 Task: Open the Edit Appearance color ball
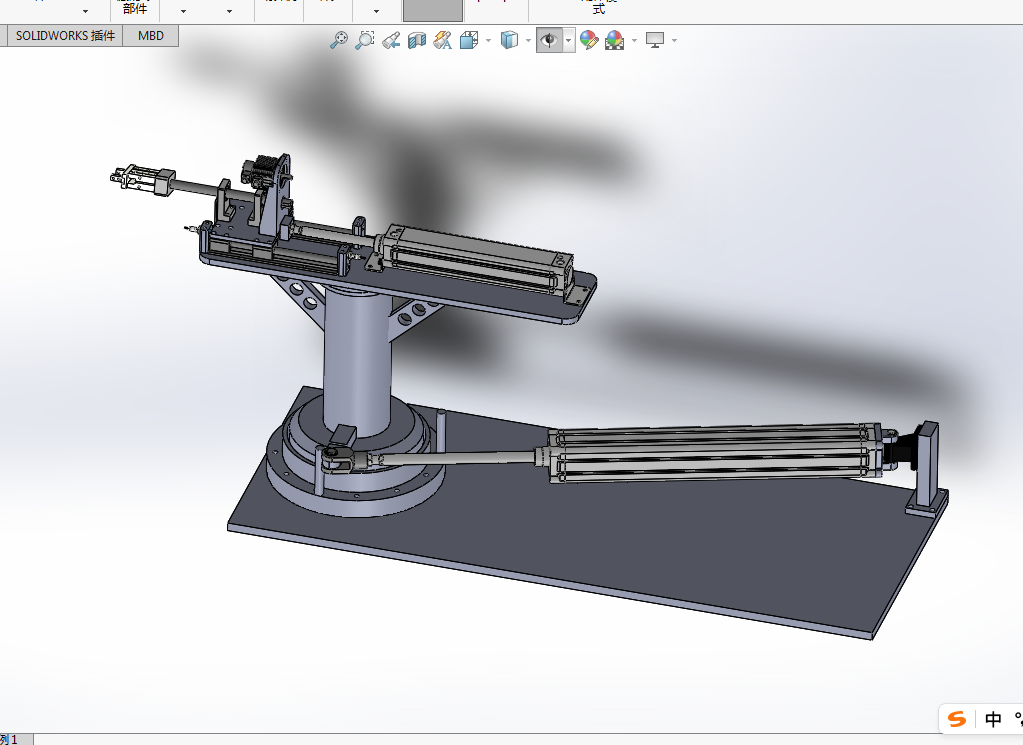point(589,40)
